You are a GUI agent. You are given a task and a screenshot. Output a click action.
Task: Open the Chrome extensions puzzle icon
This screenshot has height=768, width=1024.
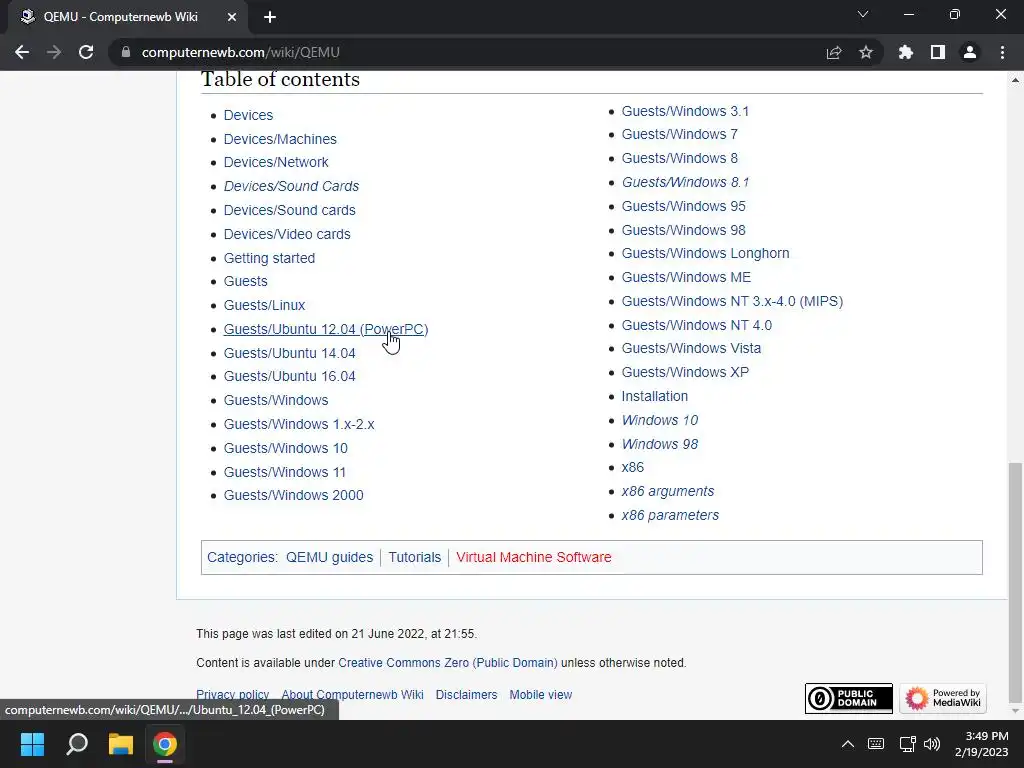tap(906, 52)
